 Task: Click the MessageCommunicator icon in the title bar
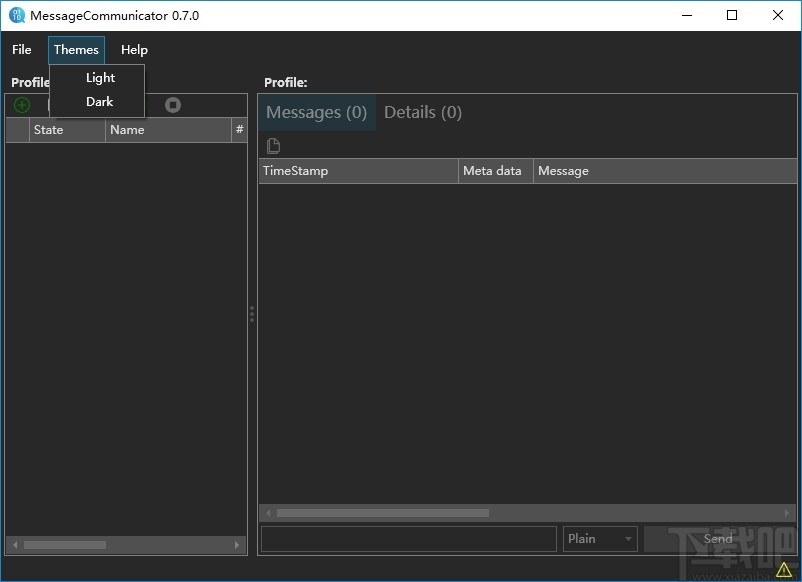click(x=15, y=15)
